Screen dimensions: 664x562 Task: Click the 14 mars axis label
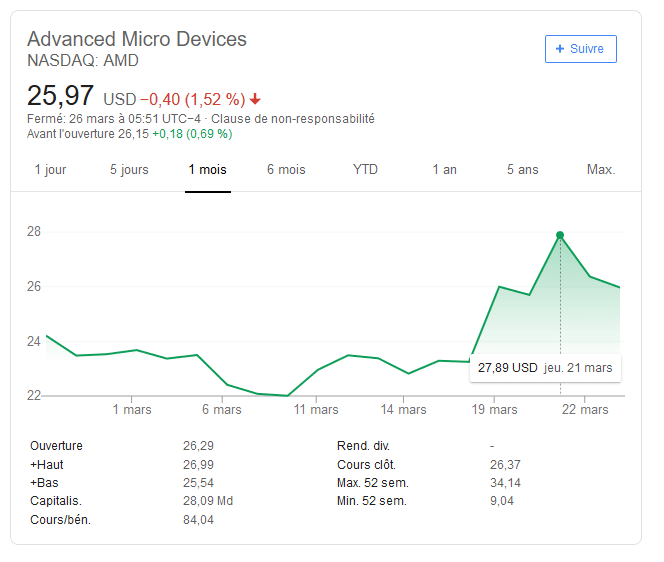pos(403,410)
